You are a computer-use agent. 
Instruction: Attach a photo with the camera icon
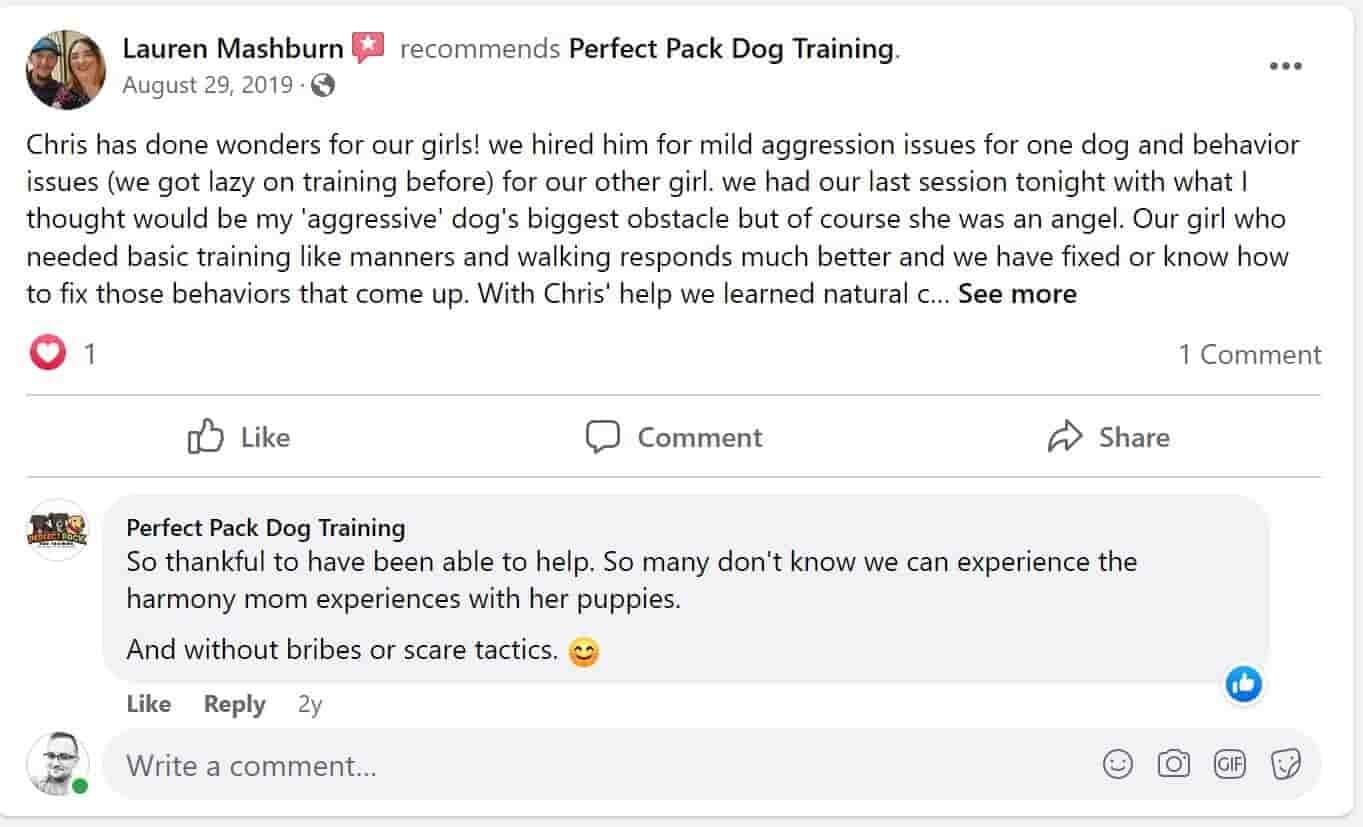point(1173,765)
